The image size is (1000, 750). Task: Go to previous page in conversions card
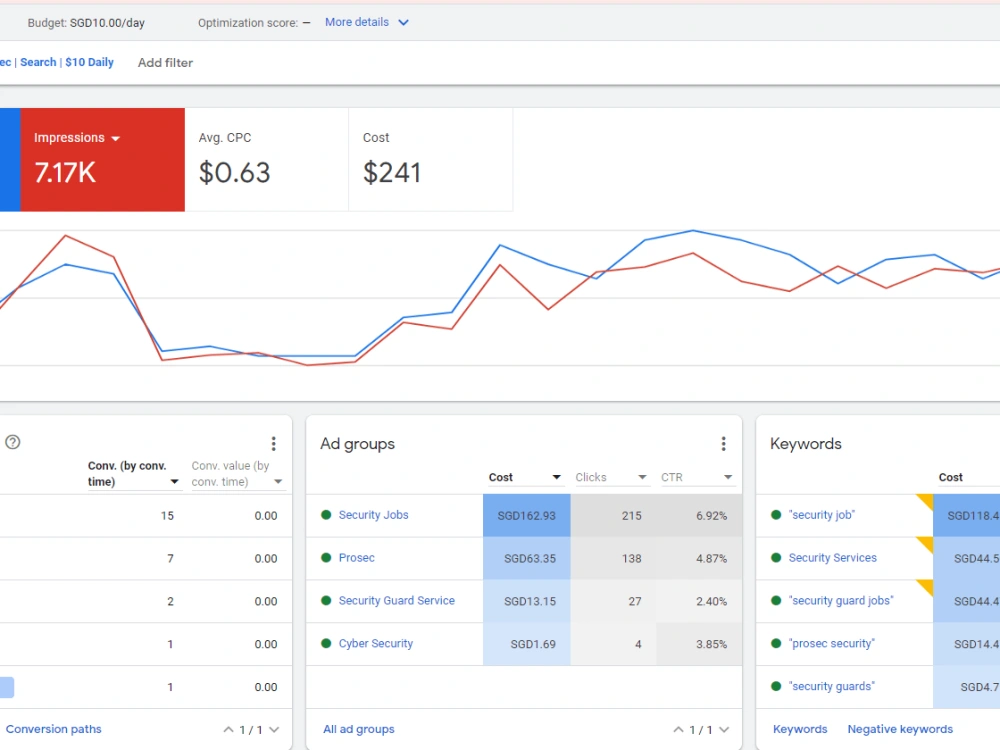pos(228,730)
